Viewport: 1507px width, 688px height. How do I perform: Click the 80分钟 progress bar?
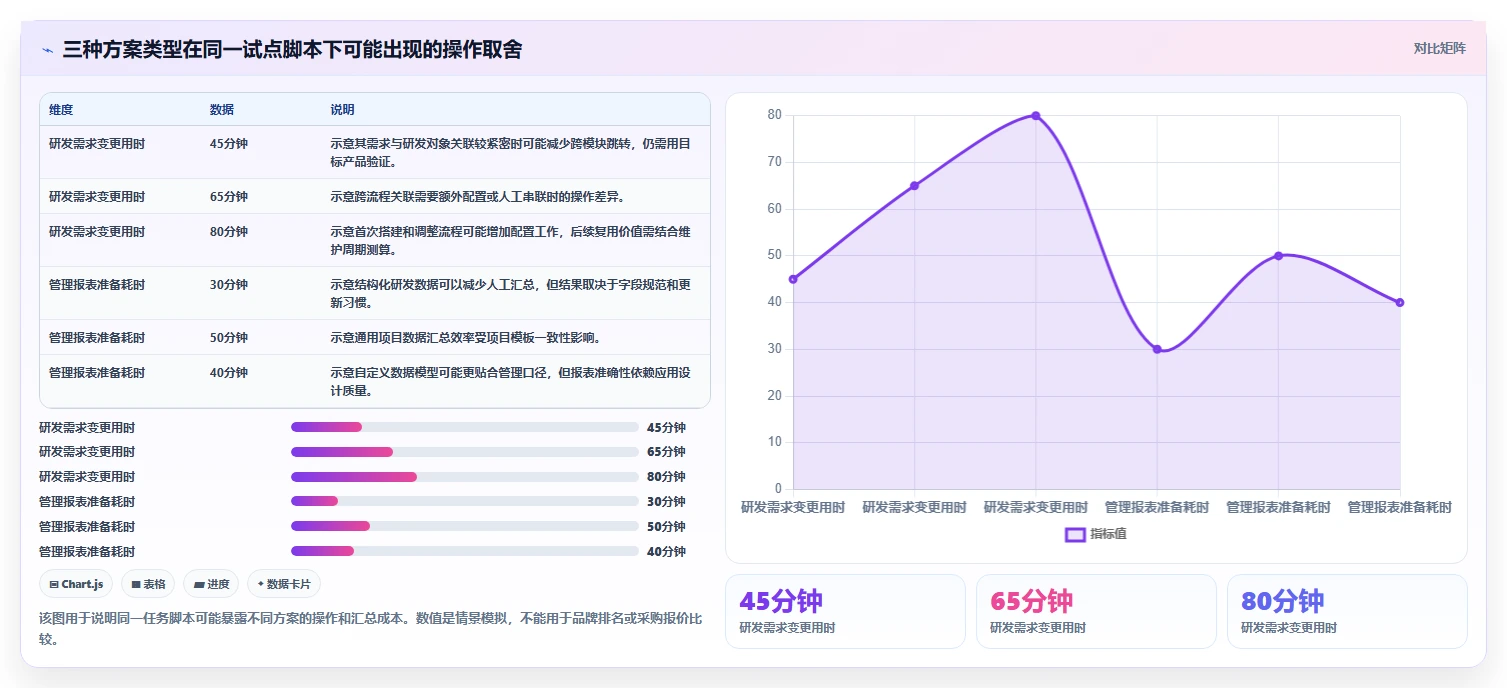[464, 477]
